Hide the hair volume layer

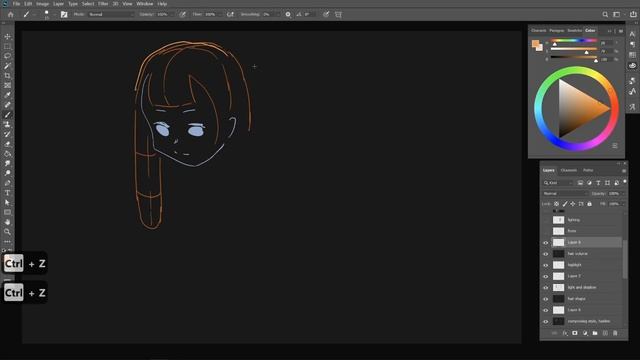[546, 254]
